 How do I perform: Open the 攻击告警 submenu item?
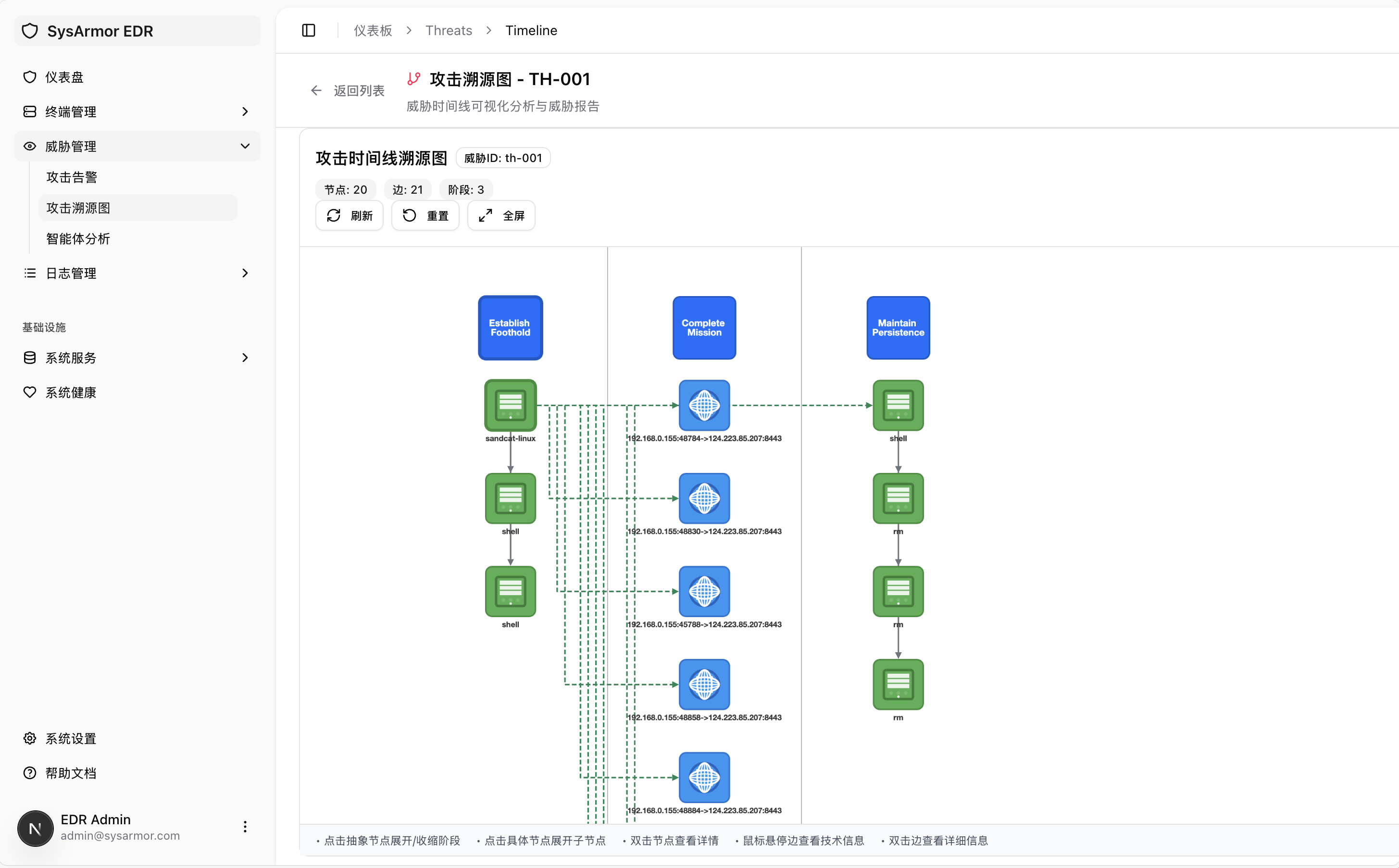72,177
